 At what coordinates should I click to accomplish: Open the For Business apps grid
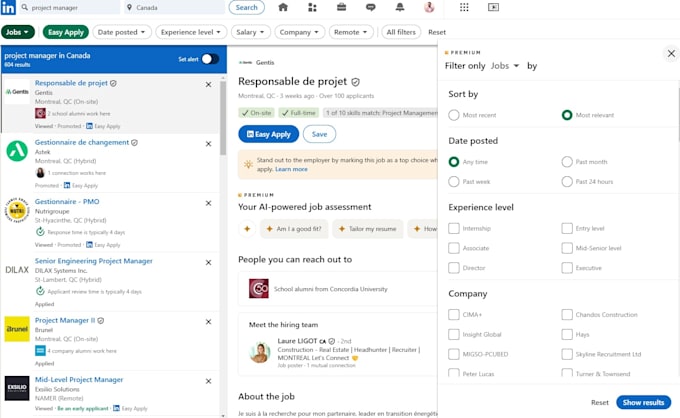pyautogui.click(x=464, y=7)
